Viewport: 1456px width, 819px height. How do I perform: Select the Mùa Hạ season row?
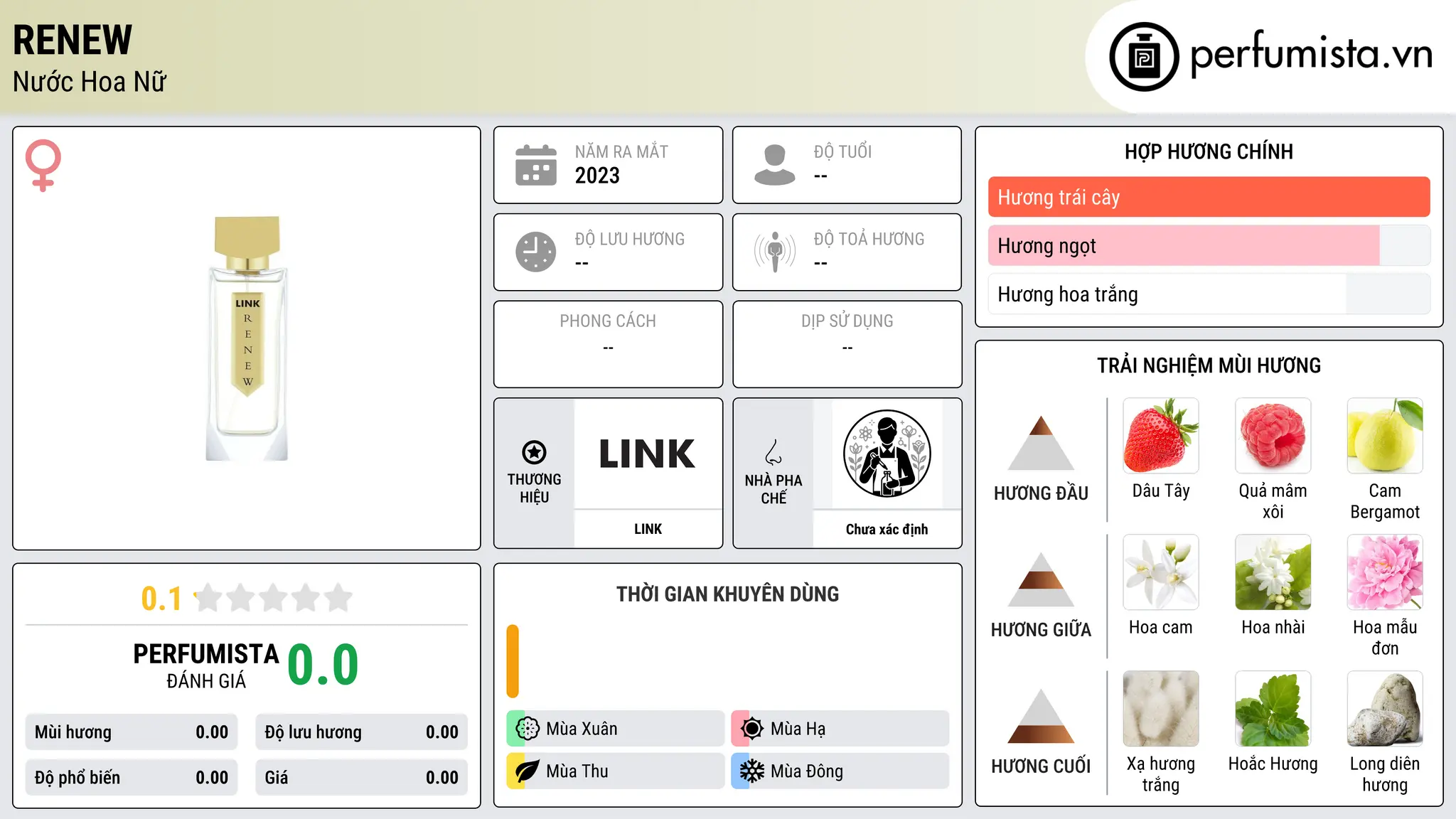pyautogui.click(x=840, y=729)
